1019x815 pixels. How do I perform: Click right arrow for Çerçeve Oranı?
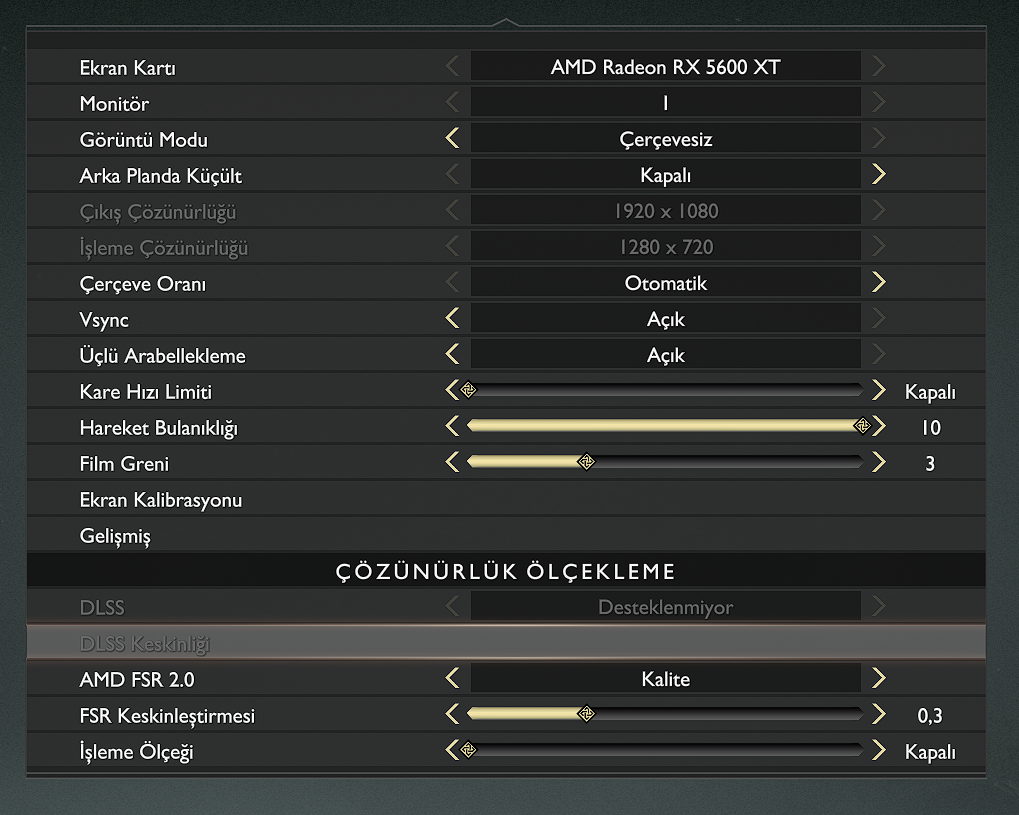pos(878,283)
